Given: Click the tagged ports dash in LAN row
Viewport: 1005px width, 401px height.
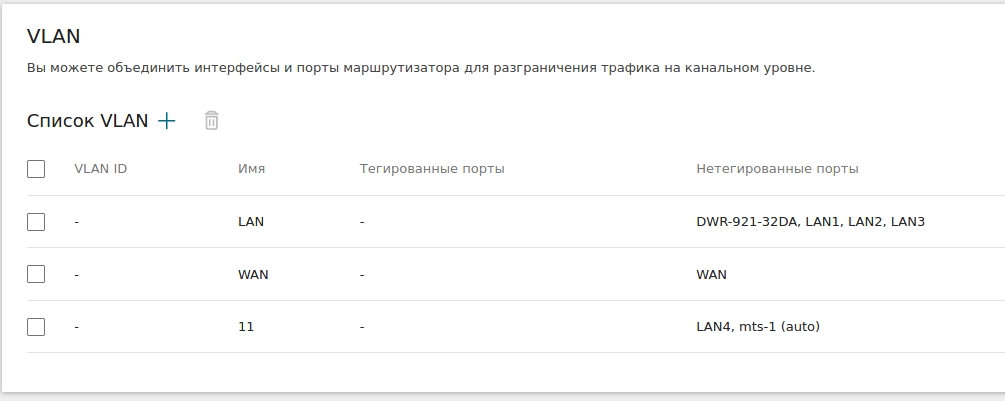Looking at the screenshot, I should tap(362, 222).
